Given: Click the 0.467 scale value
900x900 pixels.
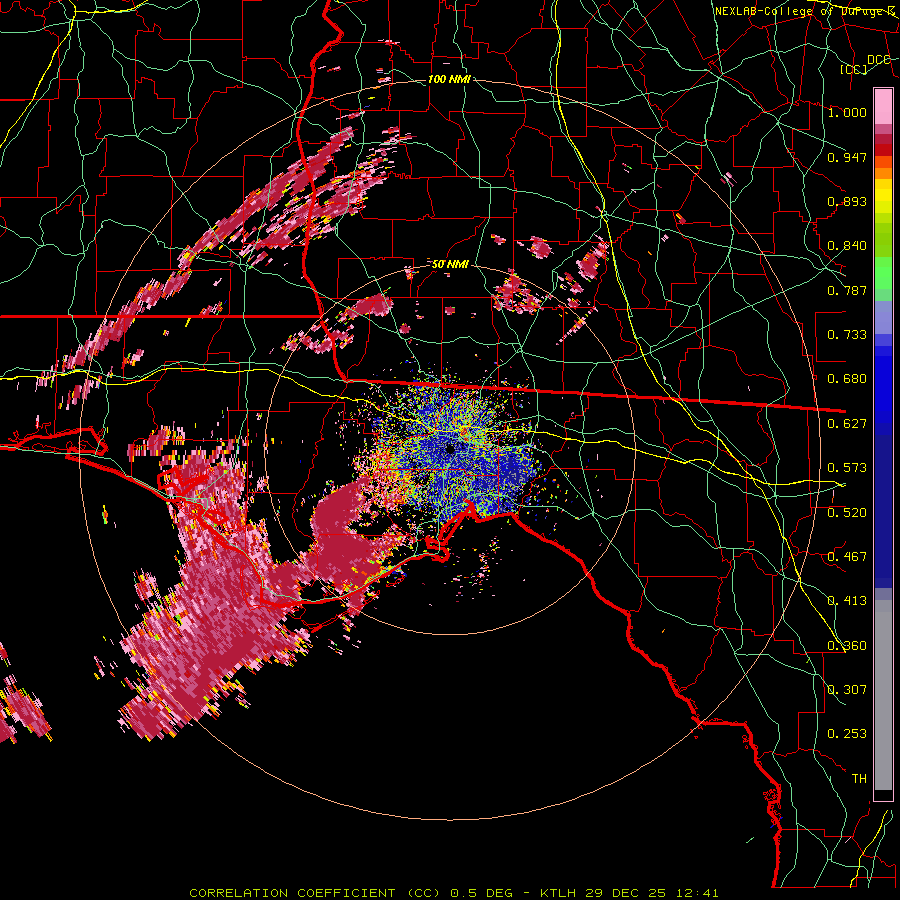Looking at the screenshot, I should tap(847, 557).
